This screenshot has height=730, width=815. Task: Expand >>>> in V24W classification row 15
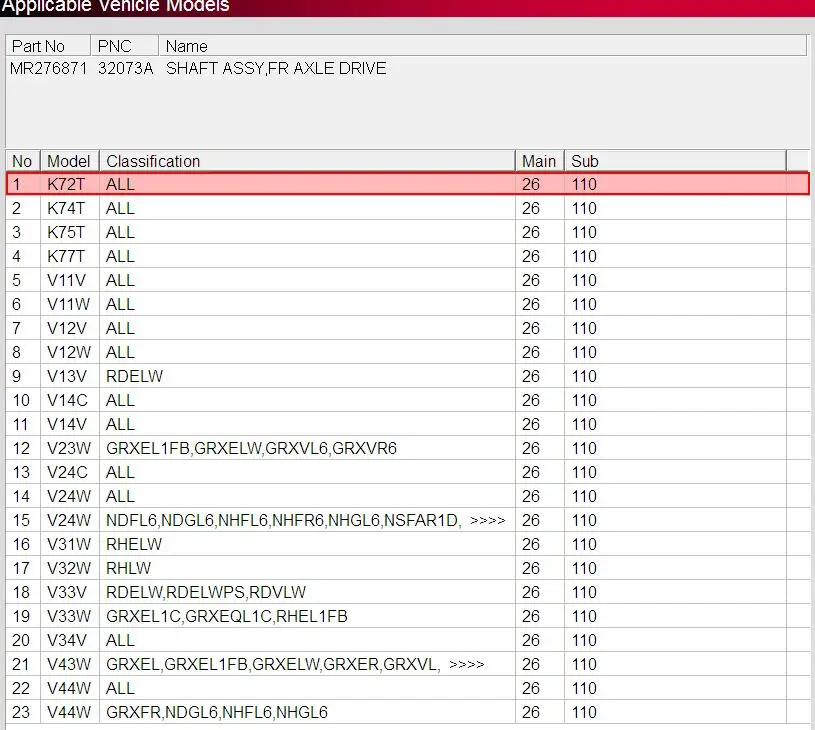click(488, 520)
